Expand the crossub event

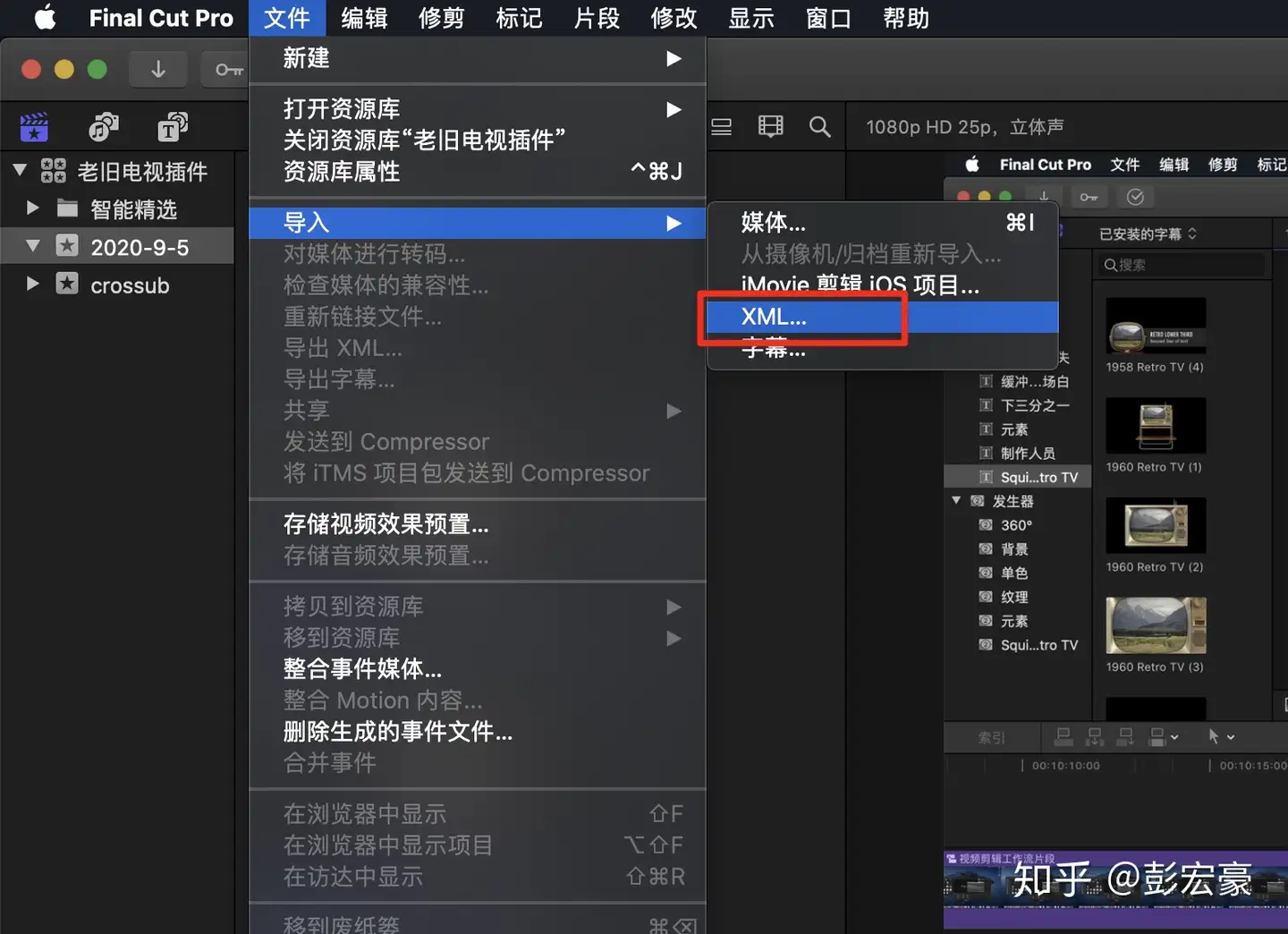(33, 284)
